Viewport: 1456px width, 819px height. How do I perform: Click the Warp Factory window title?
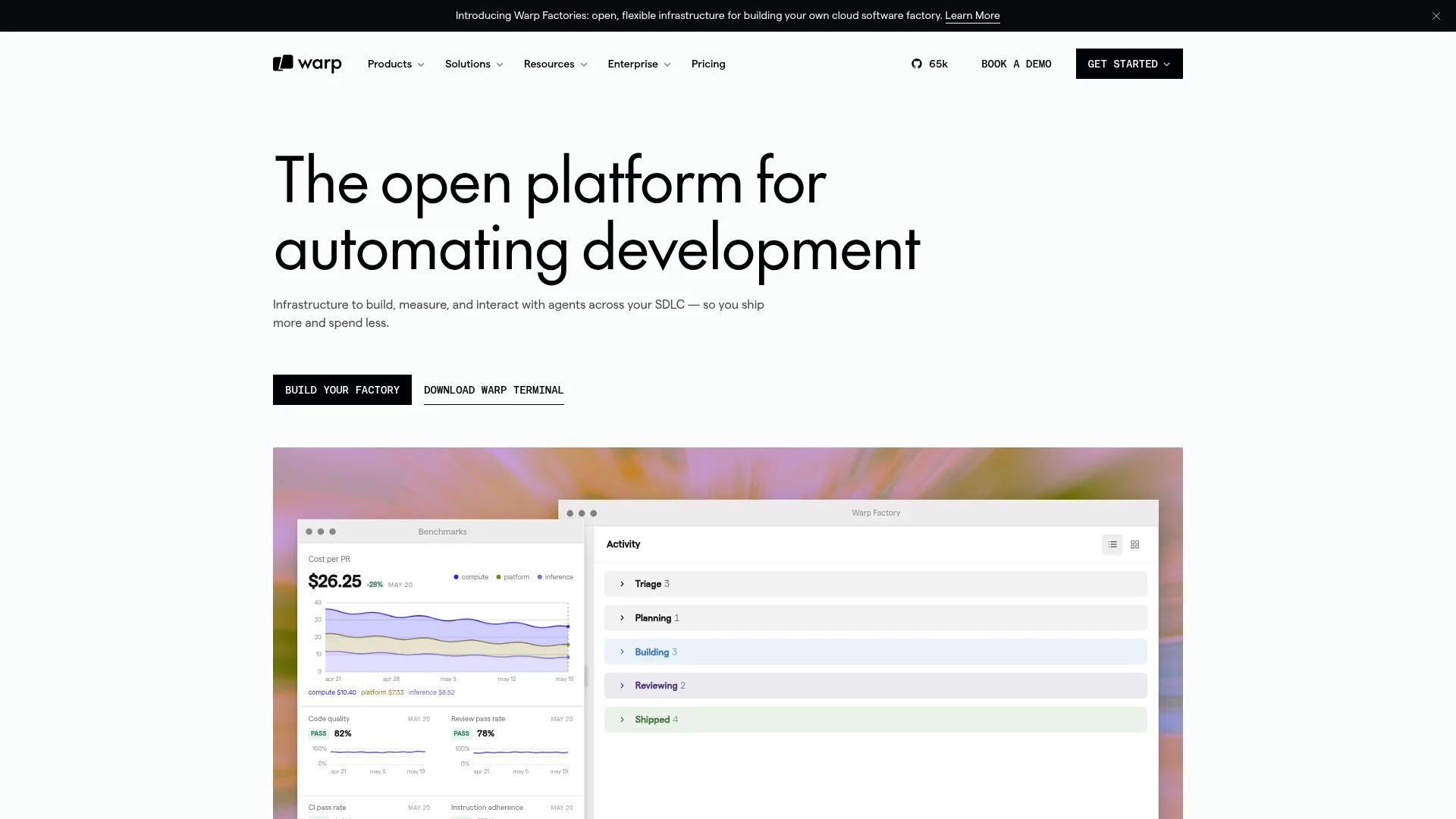(x=876, y=513)
